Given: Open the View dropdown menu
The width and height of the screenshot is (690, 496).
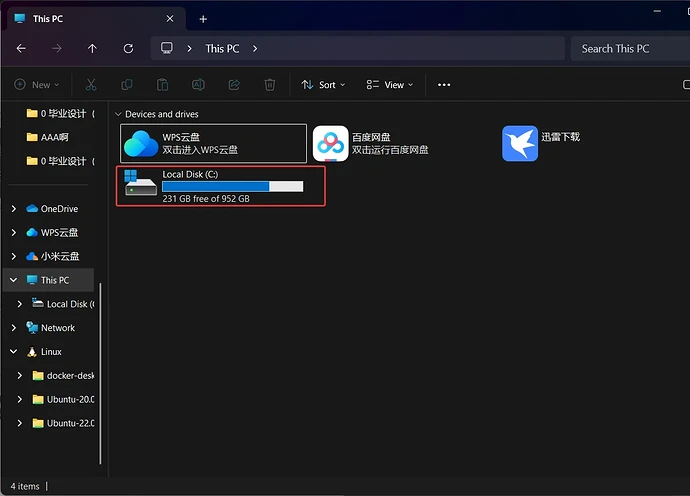Looking at the screenshot, I should point(385,85).
